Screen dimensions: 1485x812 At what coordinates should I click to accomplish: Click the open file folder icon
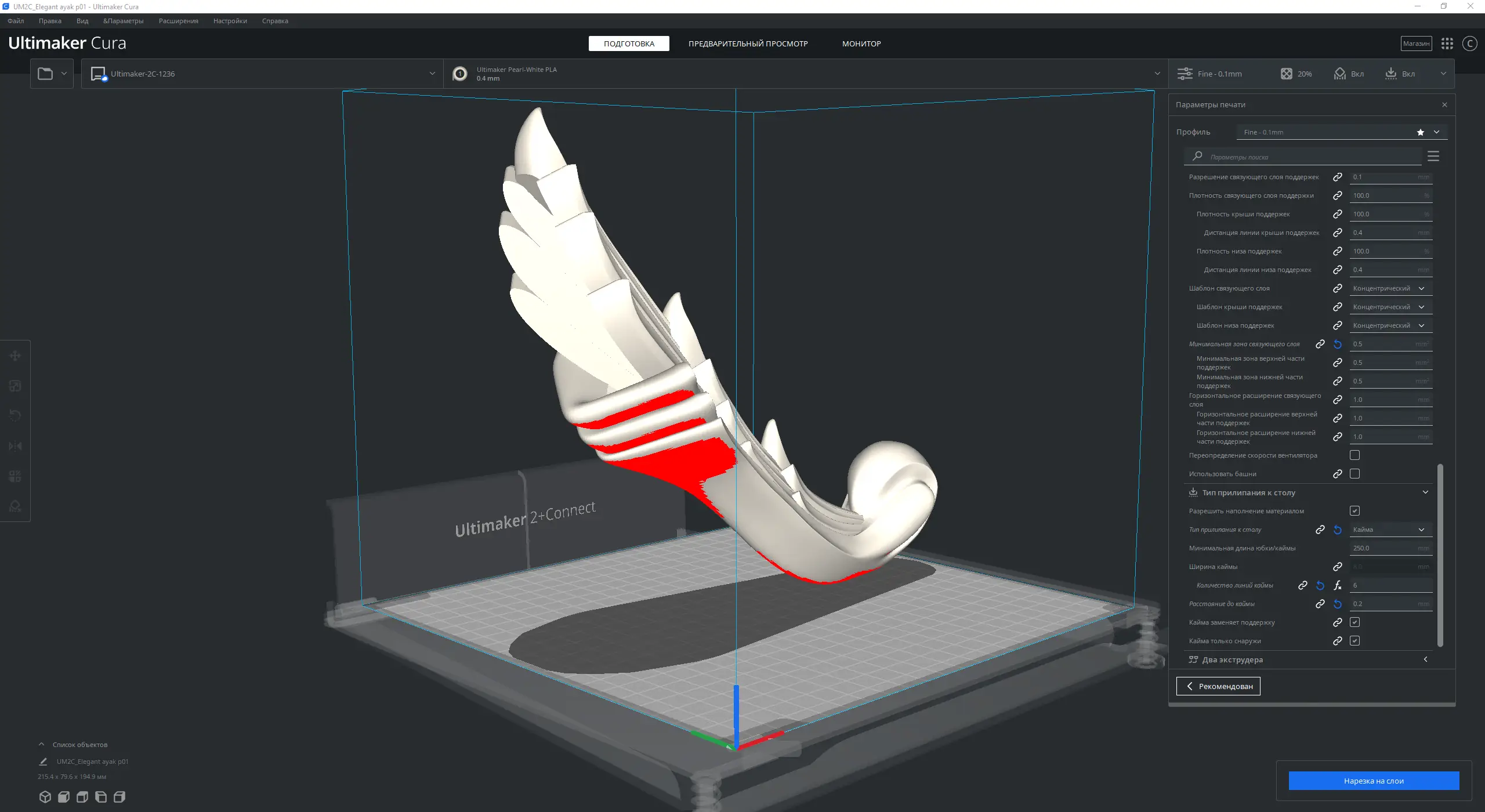point(45,74)
